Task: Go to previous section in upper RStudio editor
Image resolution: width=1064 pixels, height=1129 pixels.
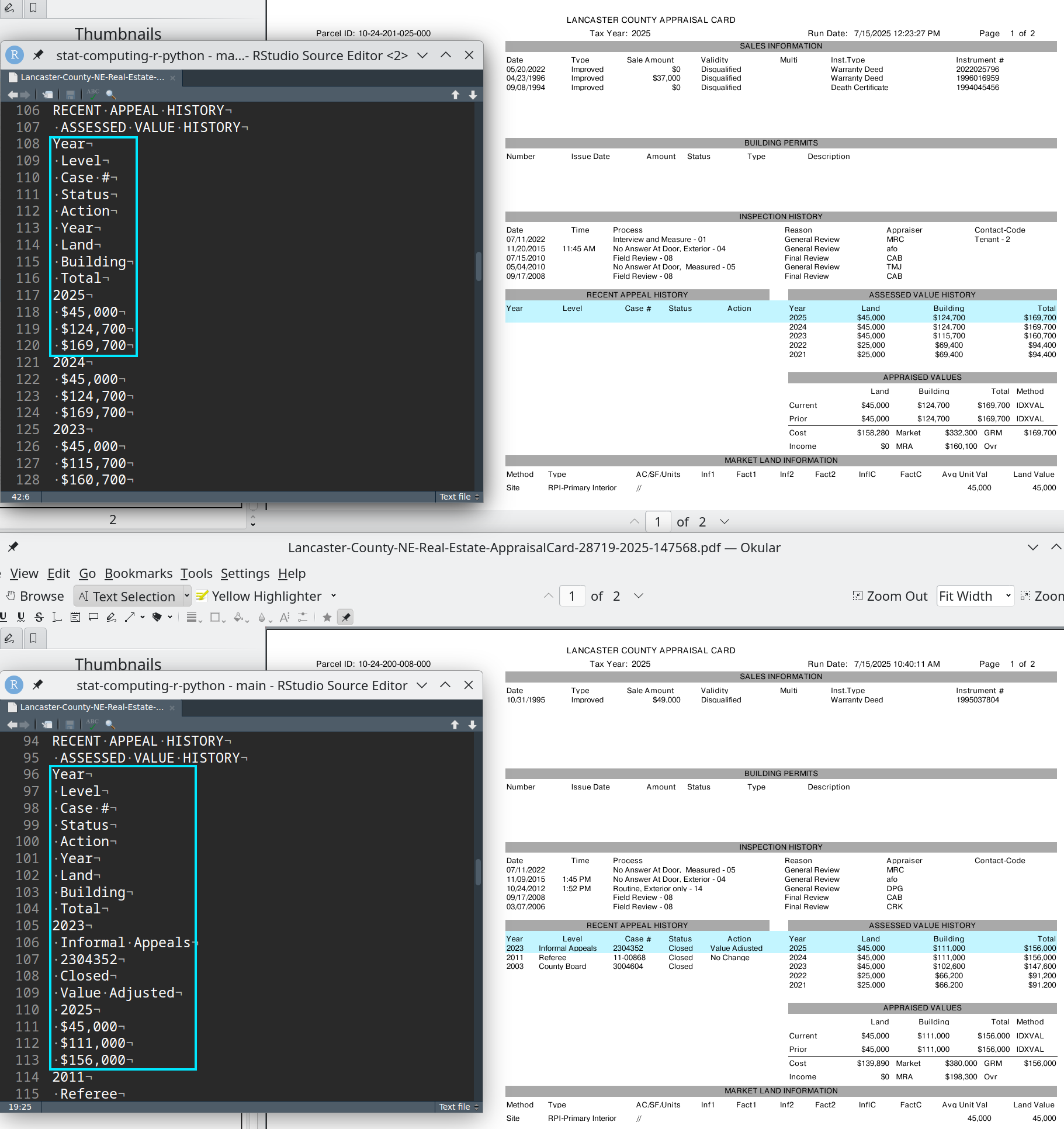Action: coord(455,95)
